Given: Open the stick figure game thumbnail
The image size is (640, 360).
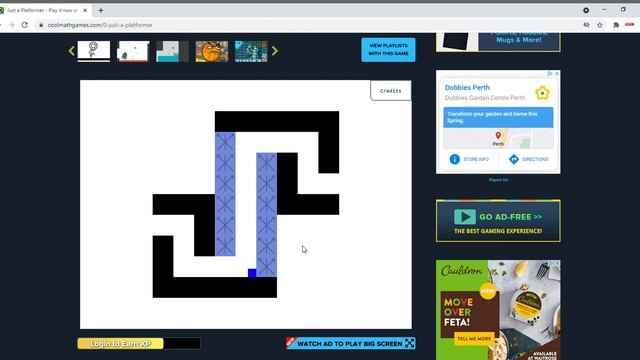Looking at the screenshot, I should coord(93,51).
